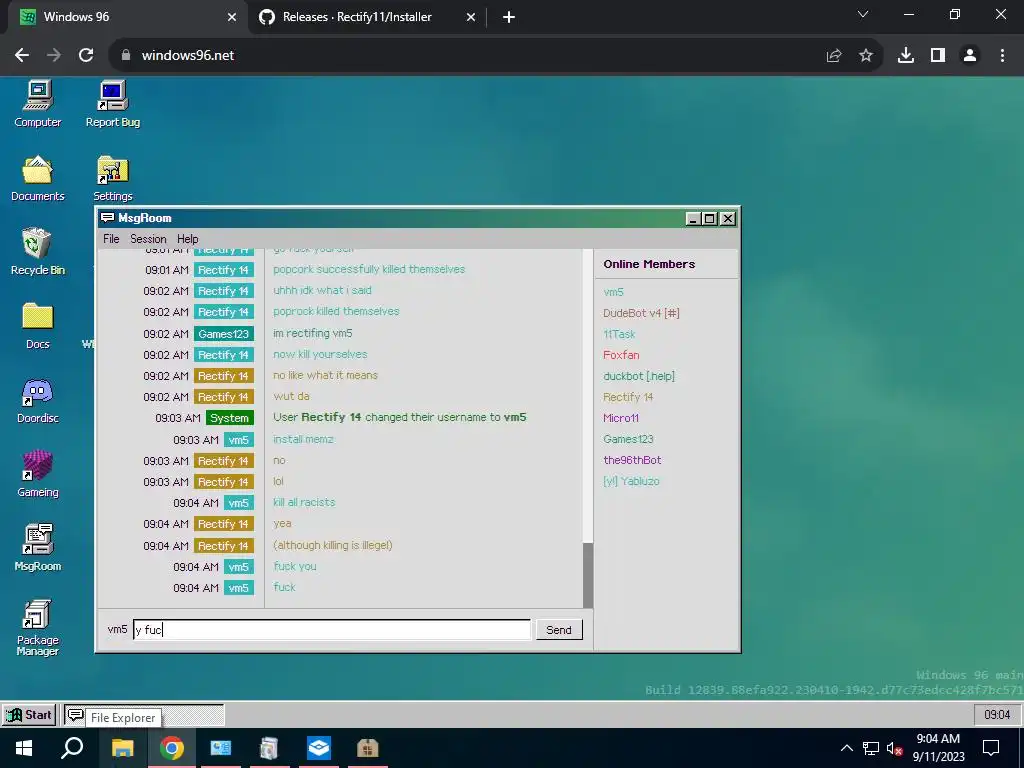
Task: Select Chrome on the Windows taskbar
Action: [x=172, y=748]
